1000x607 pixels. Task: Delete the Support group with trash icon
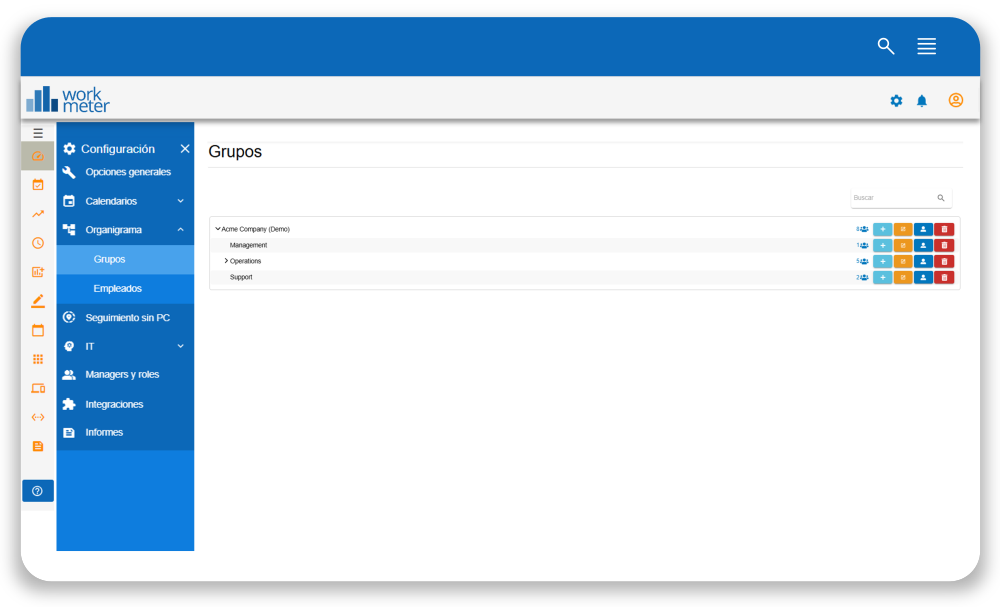coord(944,277)
